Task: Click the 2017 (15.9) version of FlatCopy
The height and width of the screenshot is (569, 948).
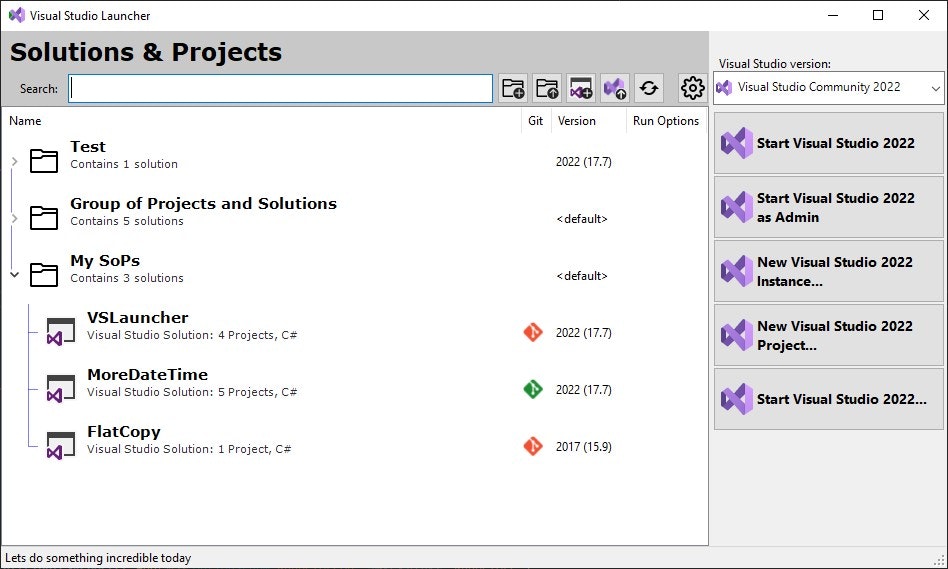Action: (x=583, y=447)
